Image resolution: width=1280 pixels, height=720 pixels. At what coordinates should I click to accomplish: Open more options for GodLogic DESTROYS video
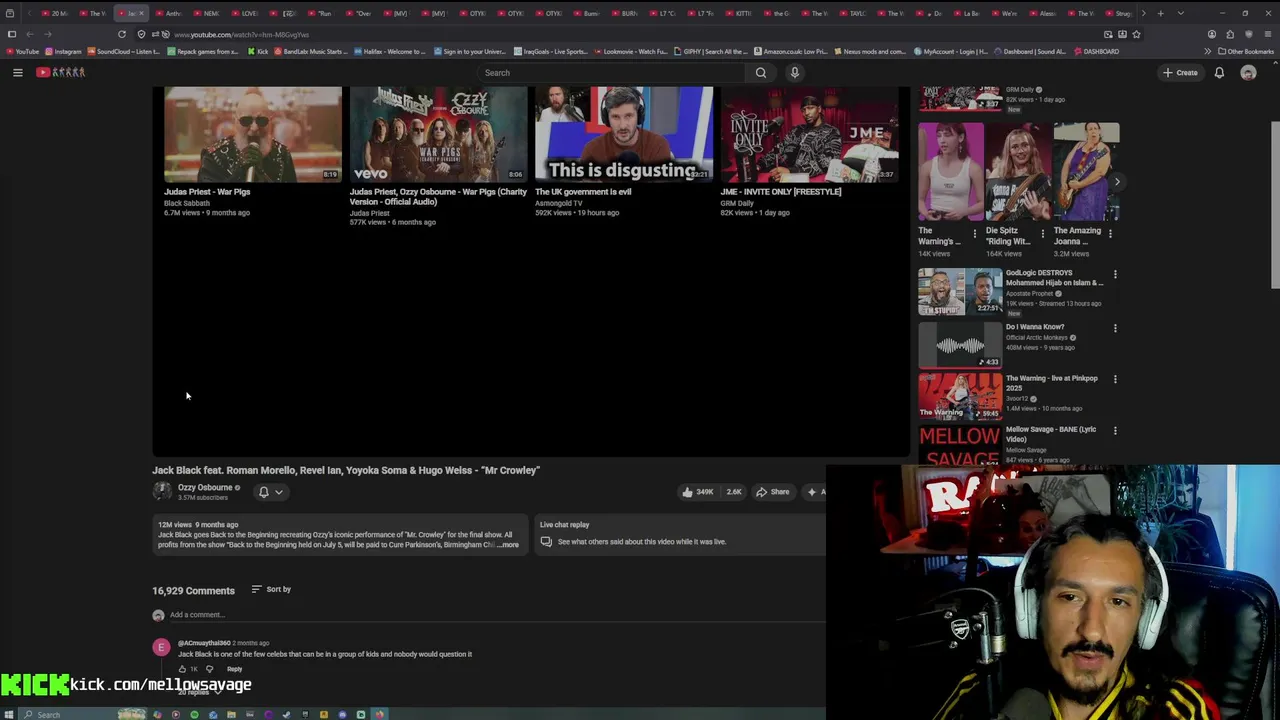[x=1115, y=274]
